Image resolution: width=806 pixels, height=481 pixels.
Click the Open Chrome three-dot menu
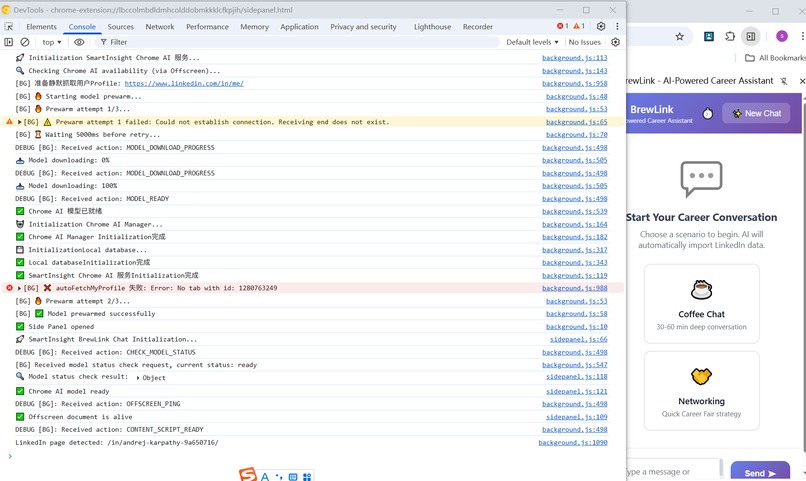(x=802, y=36)
